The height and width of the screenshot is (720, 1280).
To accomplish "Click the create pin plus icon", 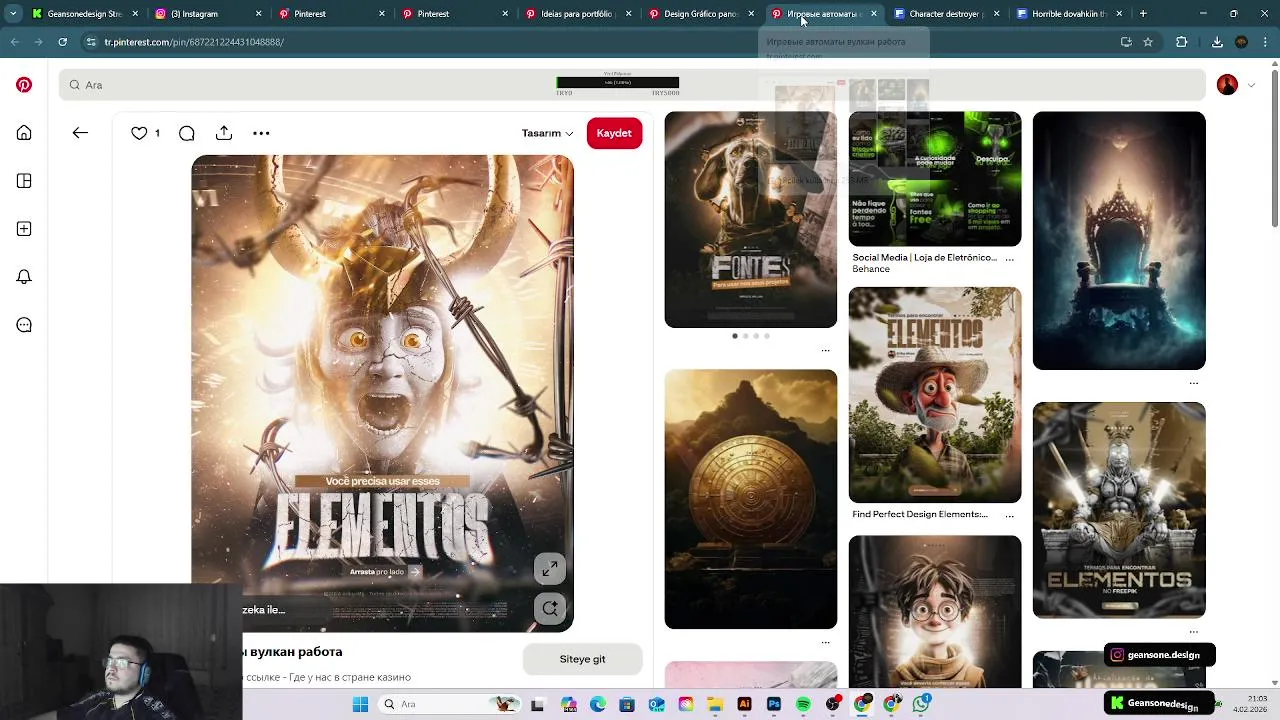I will click(x=24, y=229).
